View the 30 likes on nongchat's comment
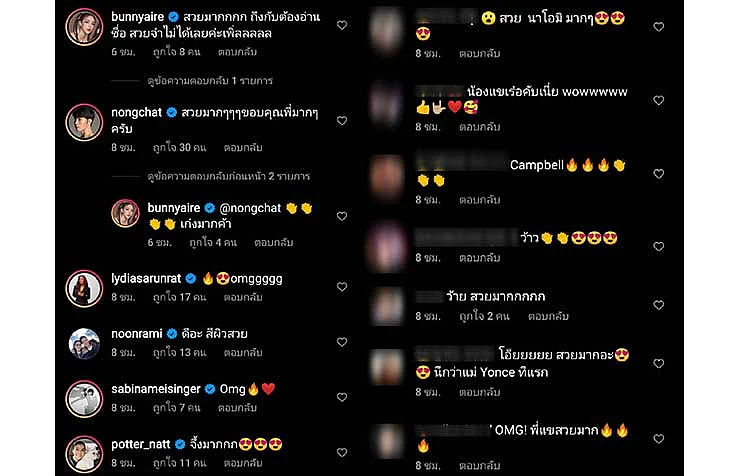The width and height of the screenshot is (750, 476). pos(179,148)
